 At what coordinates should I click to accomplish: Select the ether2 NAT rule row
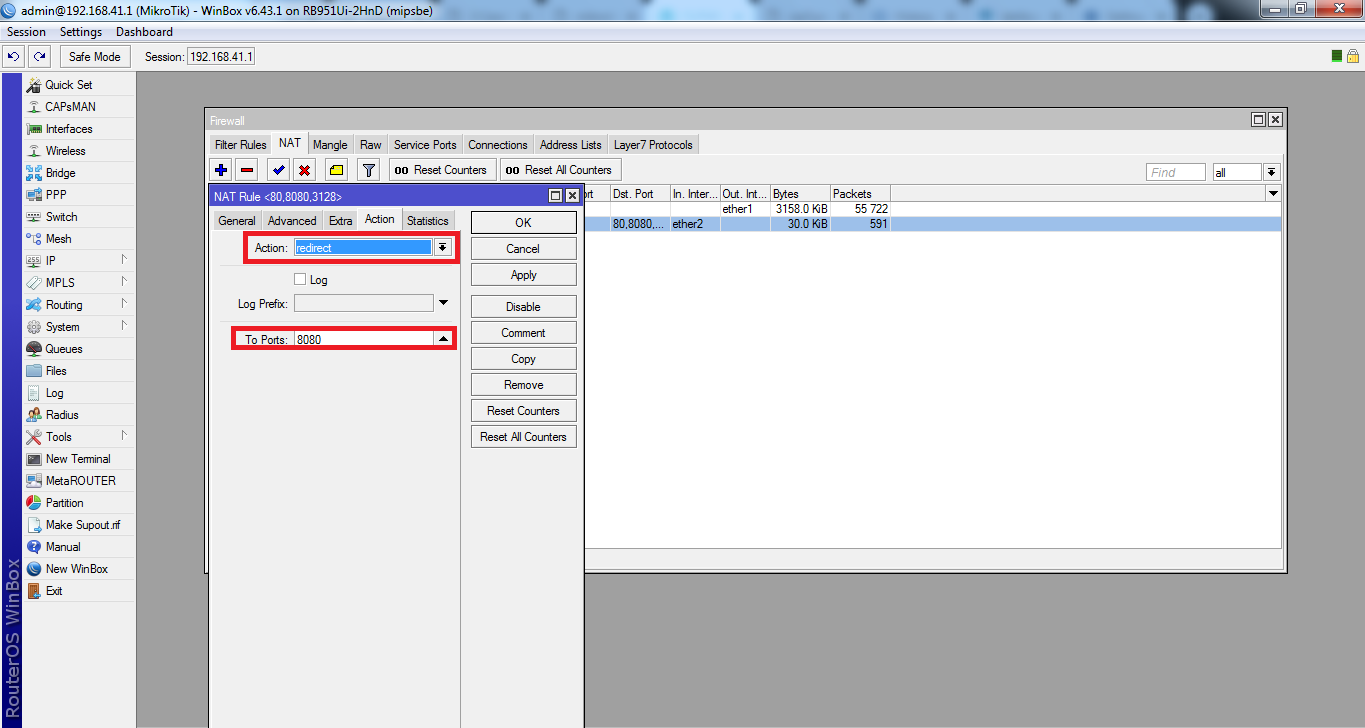pyautogui.click(x=932, y=225)
